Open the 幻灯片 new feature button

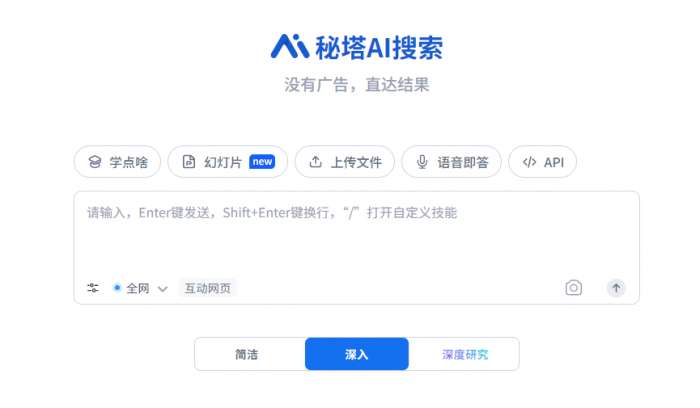coord(228,162)
